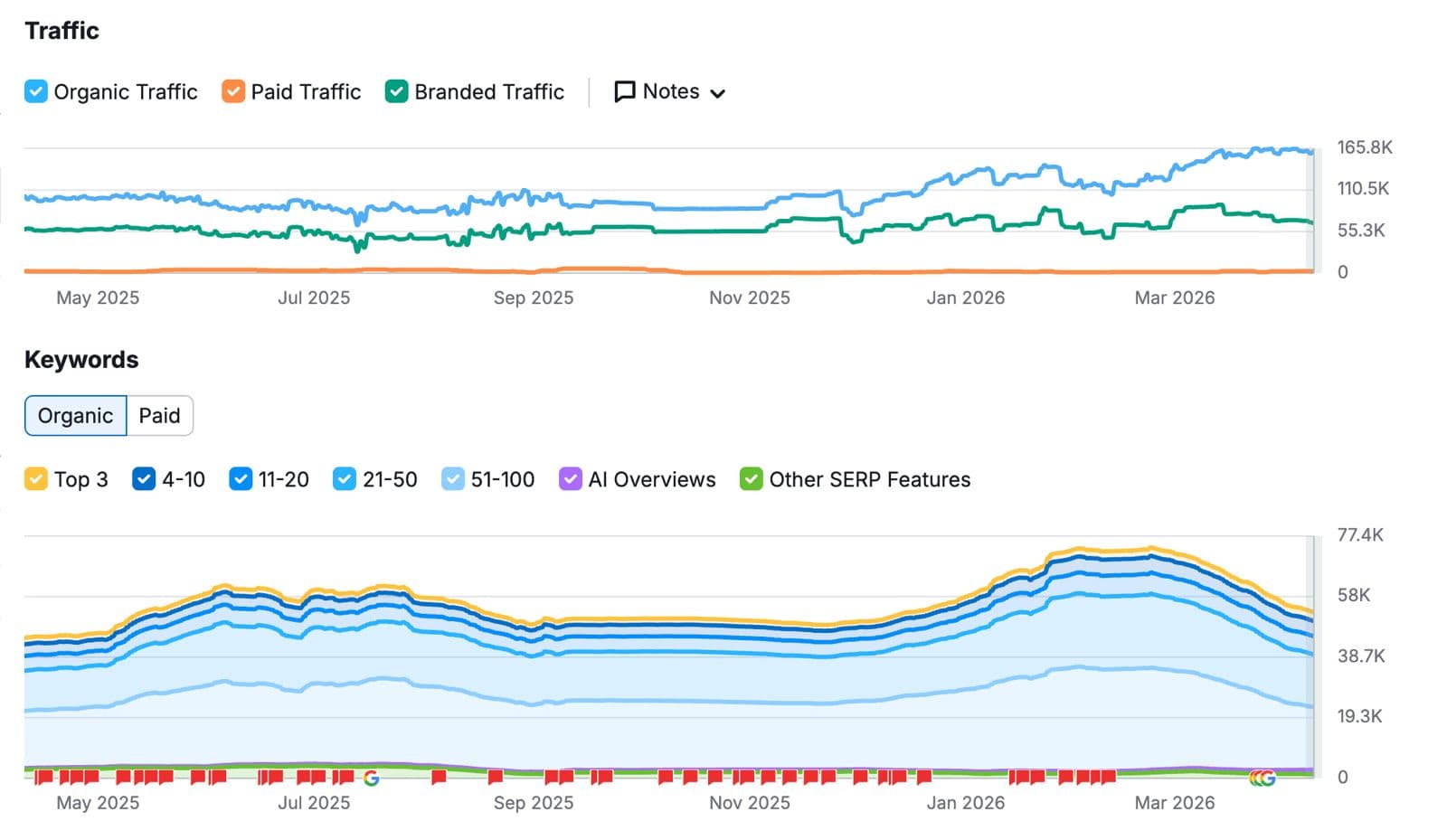The width and height of the screenshot is (1447, 840).
Task: Toggle the Top 3 keywords checkbox
Action: [x=36, y=479]
